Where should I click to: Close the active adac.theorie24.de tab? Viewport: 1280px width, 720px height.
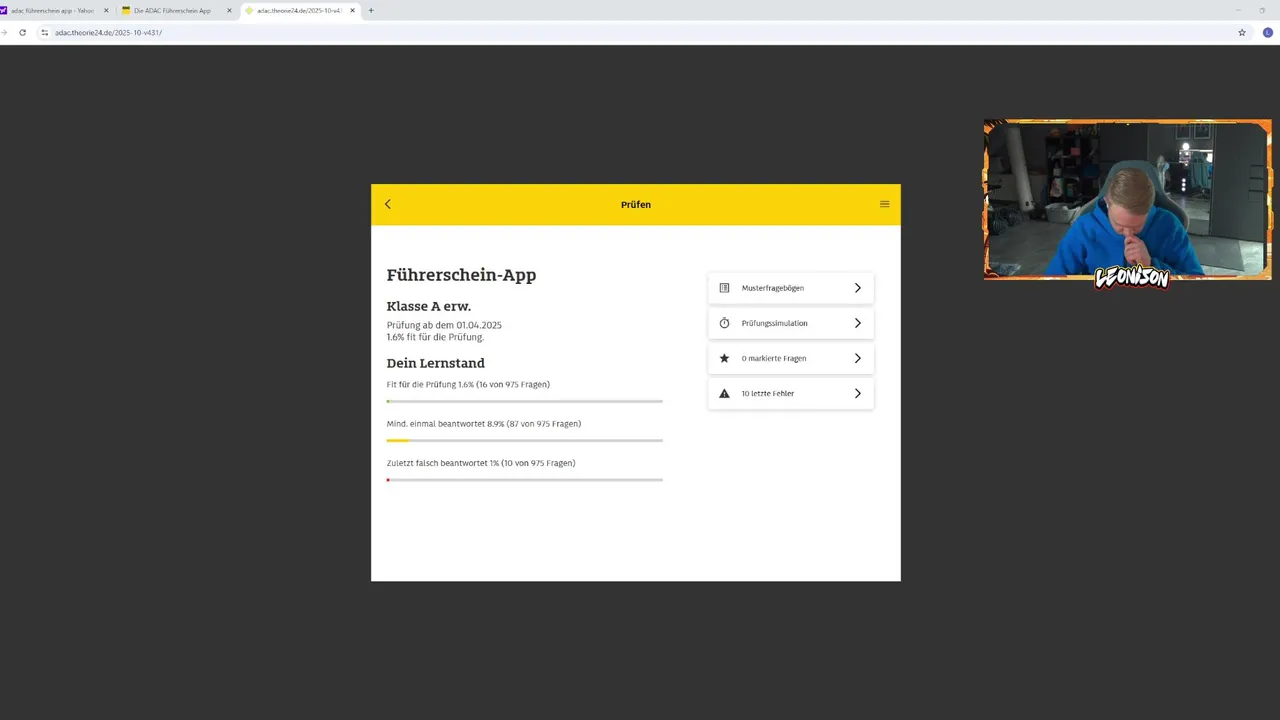[352, 10]
